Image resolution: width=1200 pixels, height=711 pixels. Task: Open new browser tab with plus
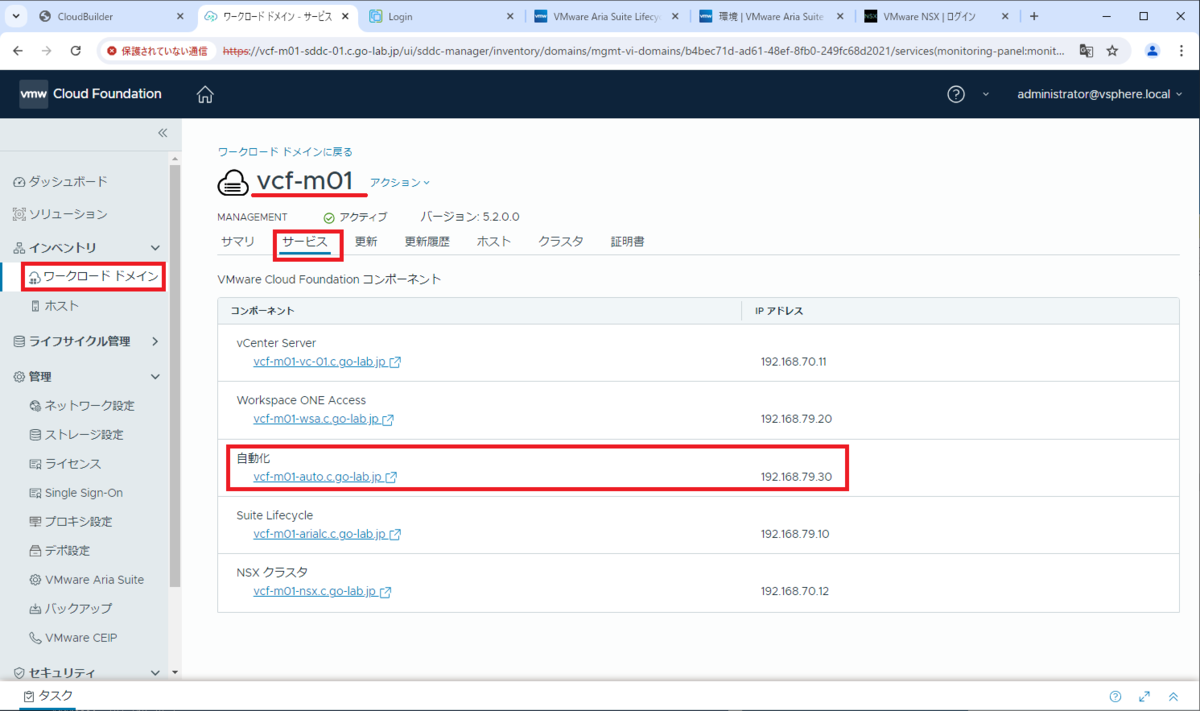click(x=1034, y=16)
